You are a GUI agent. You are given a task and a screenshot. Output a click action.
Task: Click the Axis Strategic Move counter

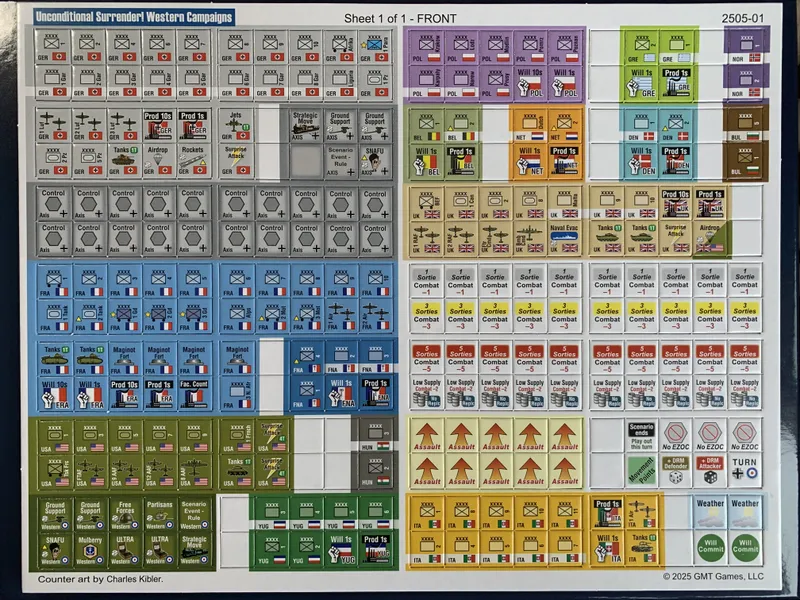[x=306, y=126]
